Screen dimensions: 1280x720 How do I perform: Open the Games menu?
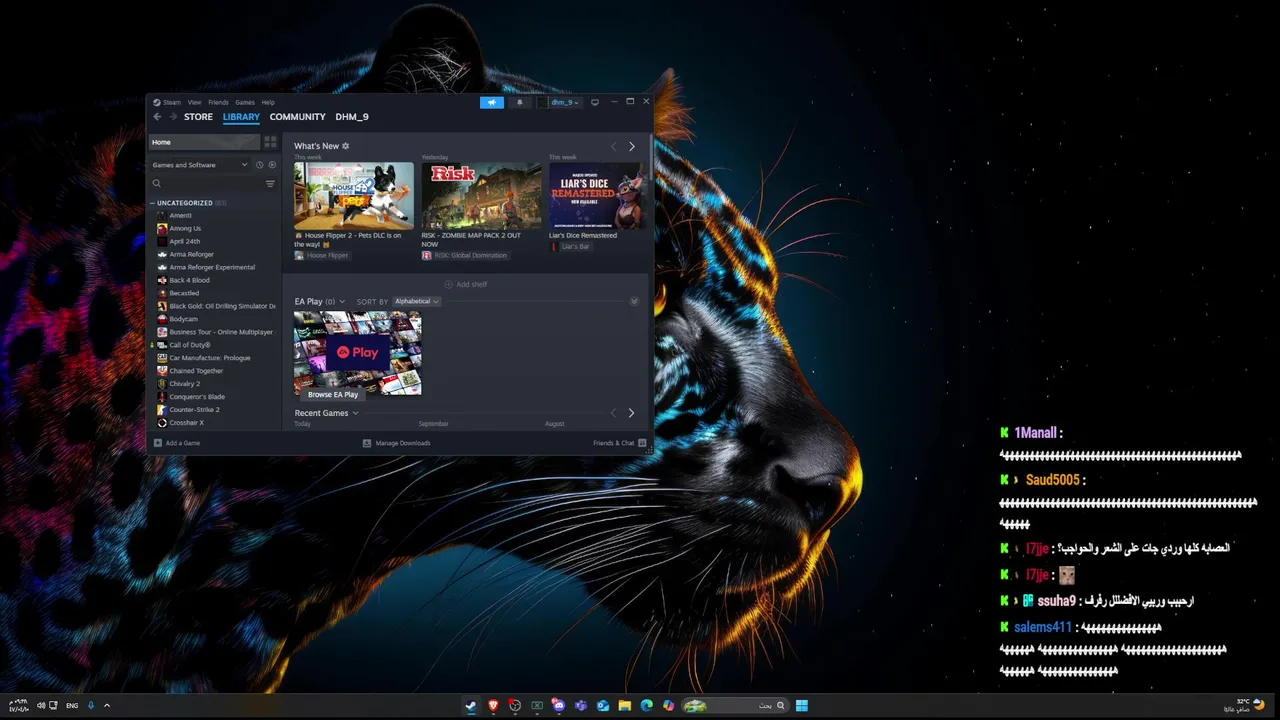click(244, 102)
